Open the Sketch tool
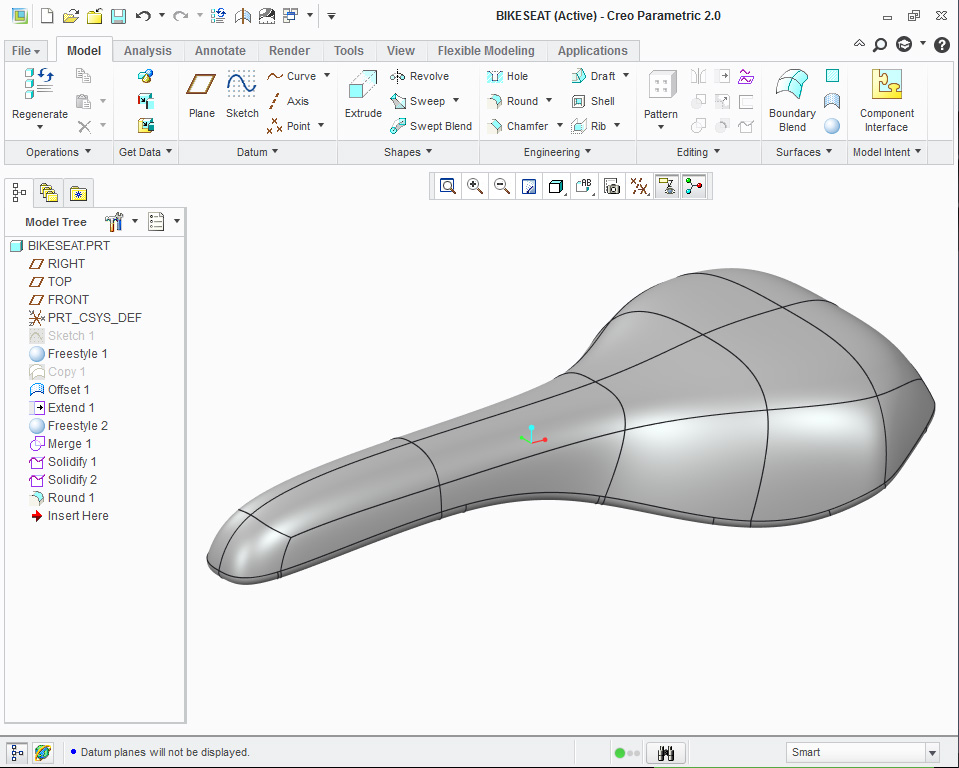Image resolution: width=959 pixels, height=768 pixels. coord(242,95)
